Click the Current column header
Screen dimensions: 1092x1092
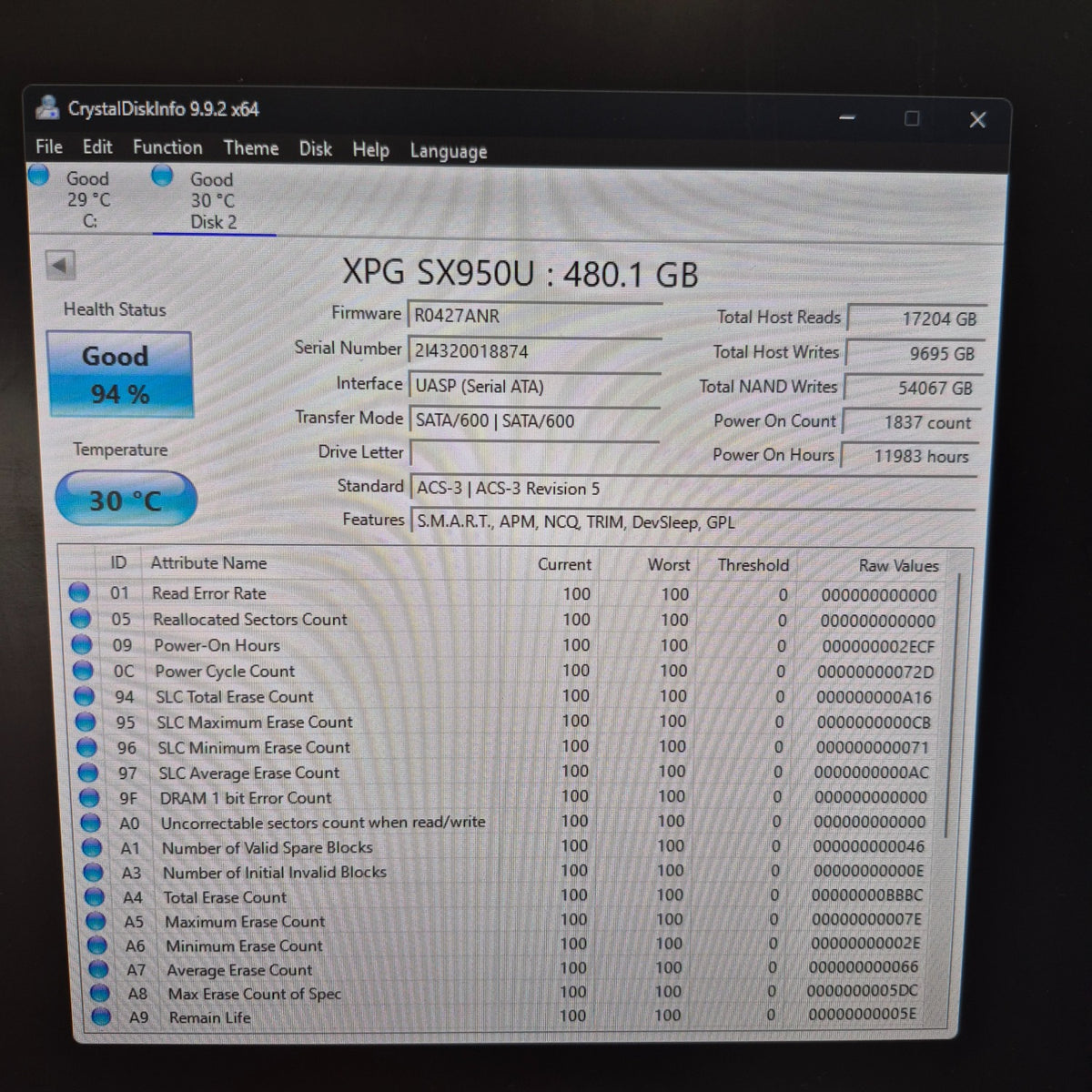tap(564, 564)
